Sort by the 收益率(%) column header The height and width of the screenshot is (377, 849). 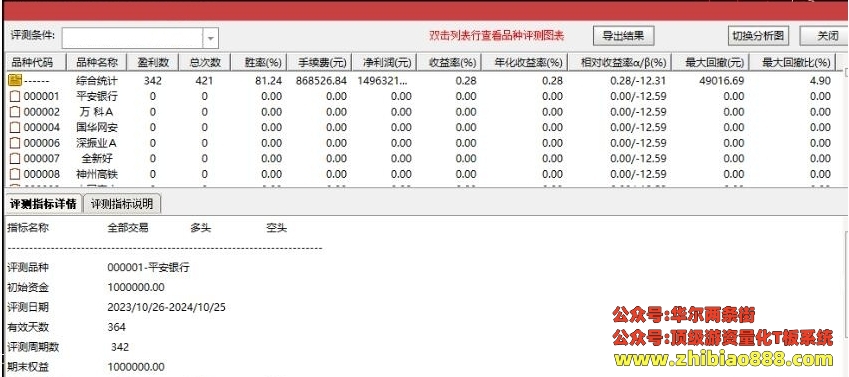click(x=449, y=63)
